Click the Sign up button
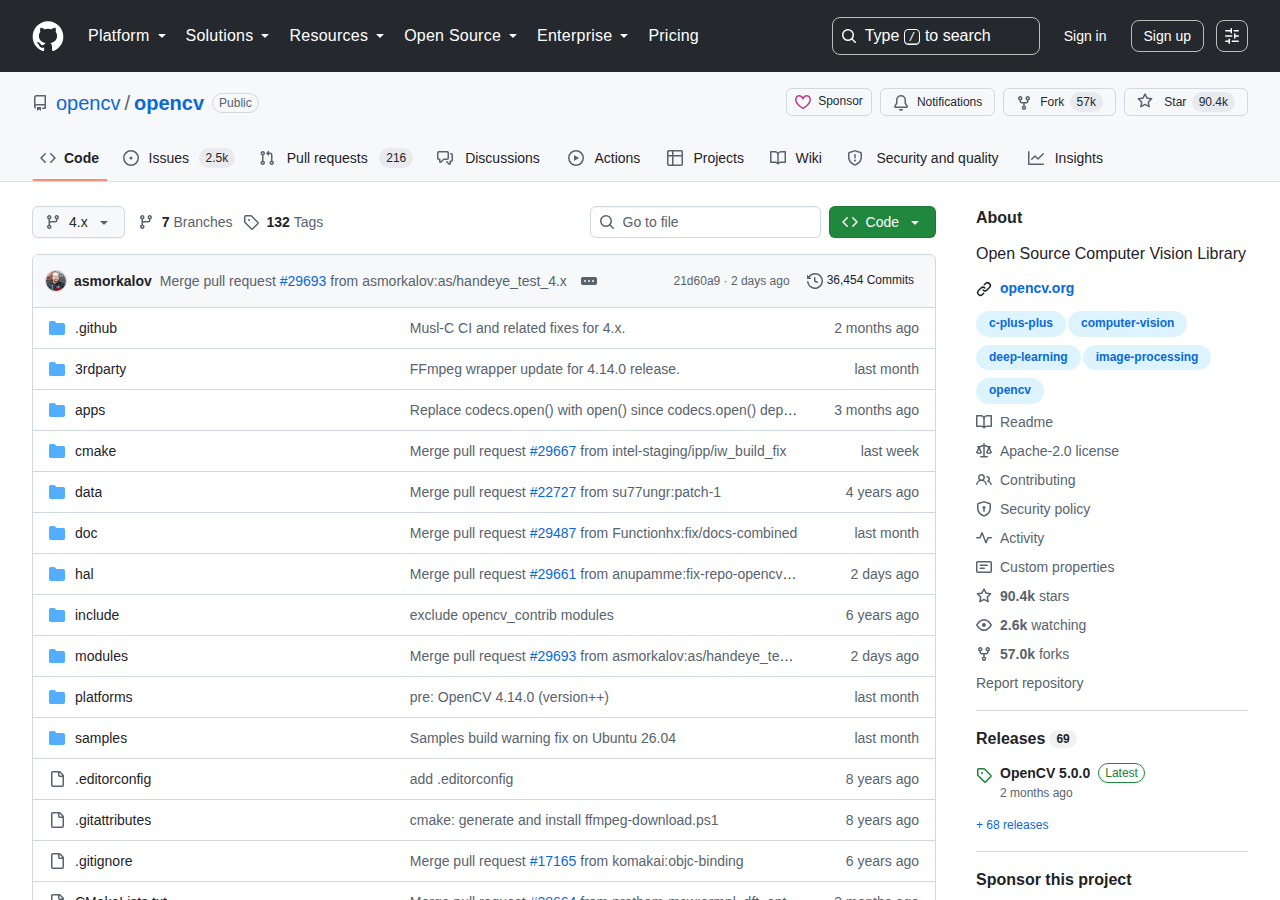The image size is (1280, 900). point(1167,36)
